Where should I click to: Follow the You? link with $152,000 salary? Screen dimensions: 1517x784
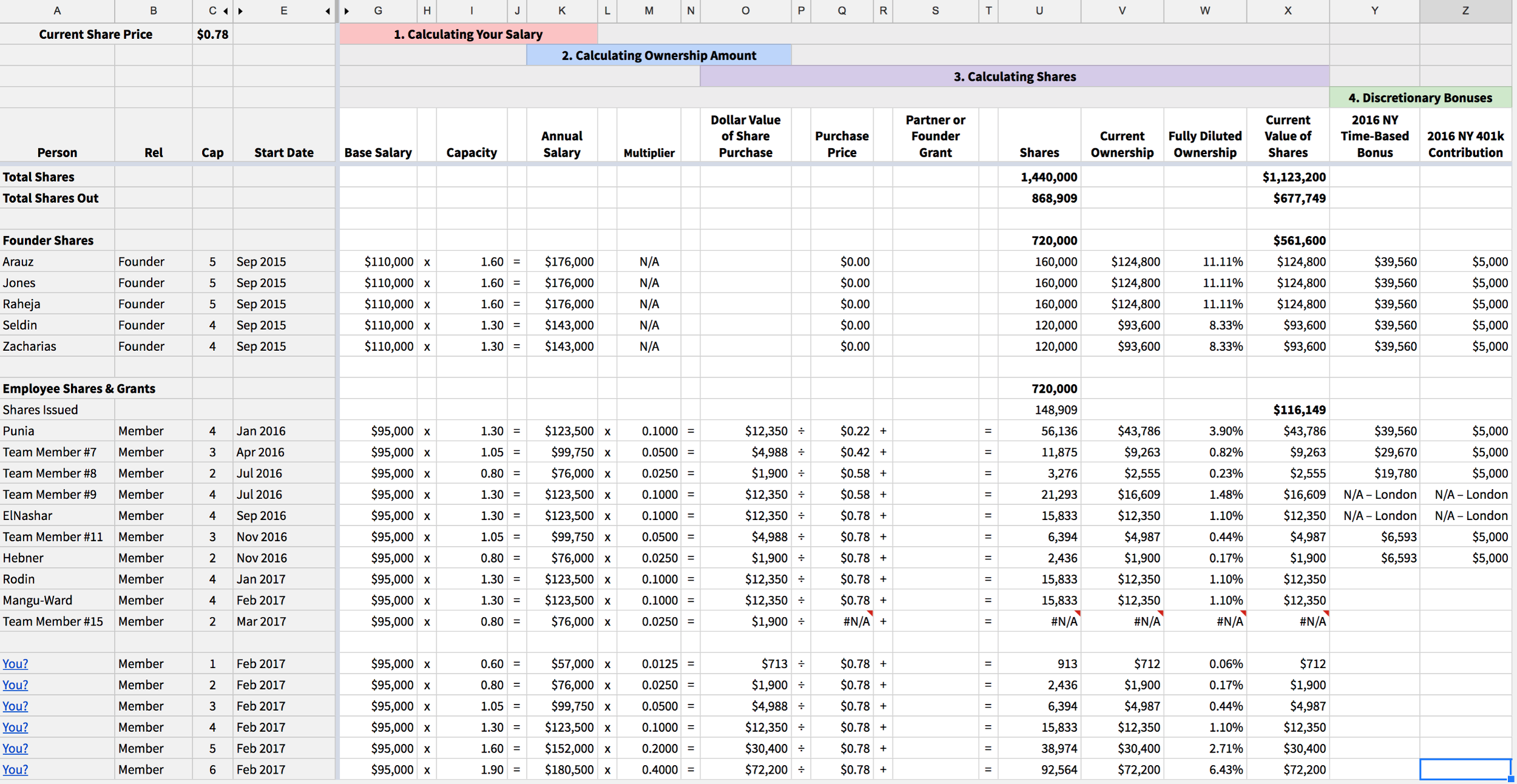tap(15, 749)
